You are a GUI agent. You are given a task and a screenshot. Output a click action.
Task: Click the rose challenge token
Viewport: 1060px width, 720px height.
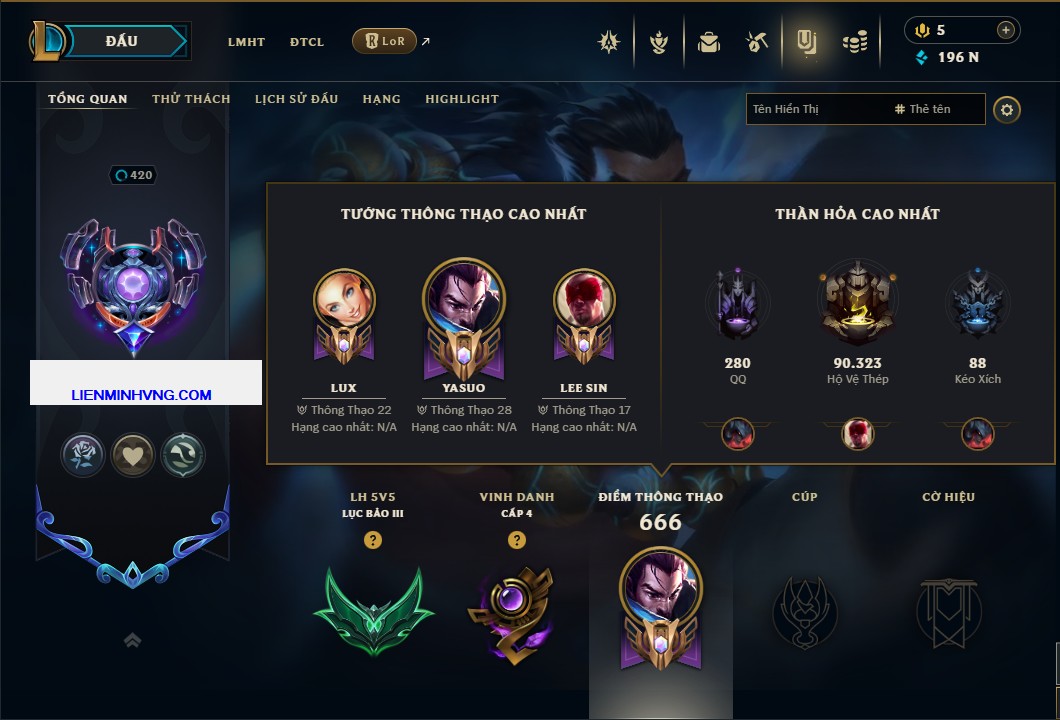(82, 455)
